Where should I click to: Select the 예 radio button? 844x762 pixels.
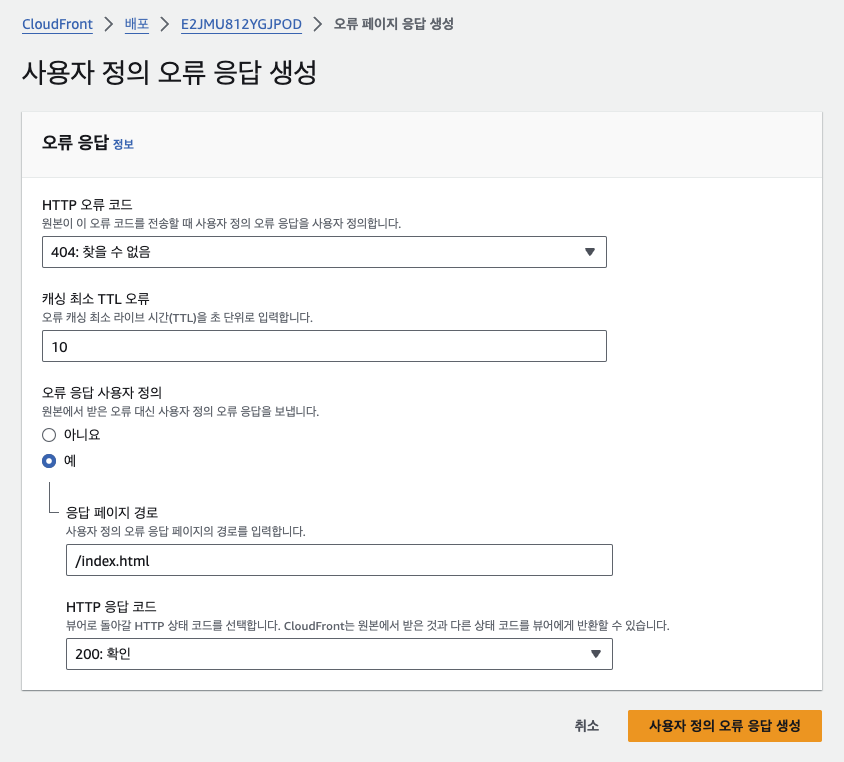coord(49,461)
